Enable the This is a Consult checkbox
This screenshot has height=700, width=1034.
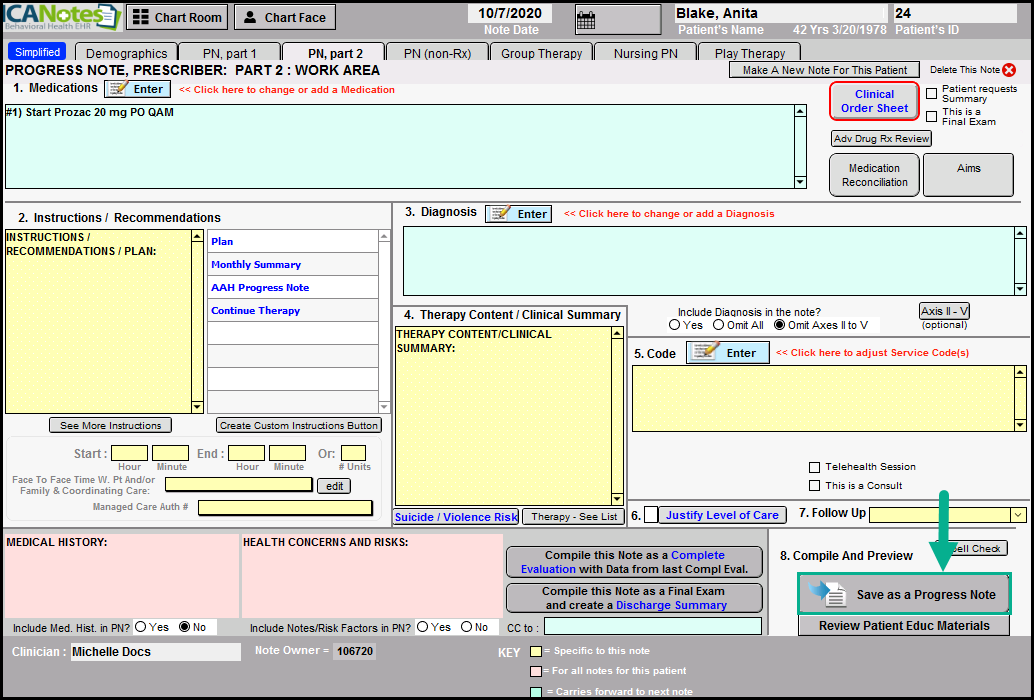(815, 486)
